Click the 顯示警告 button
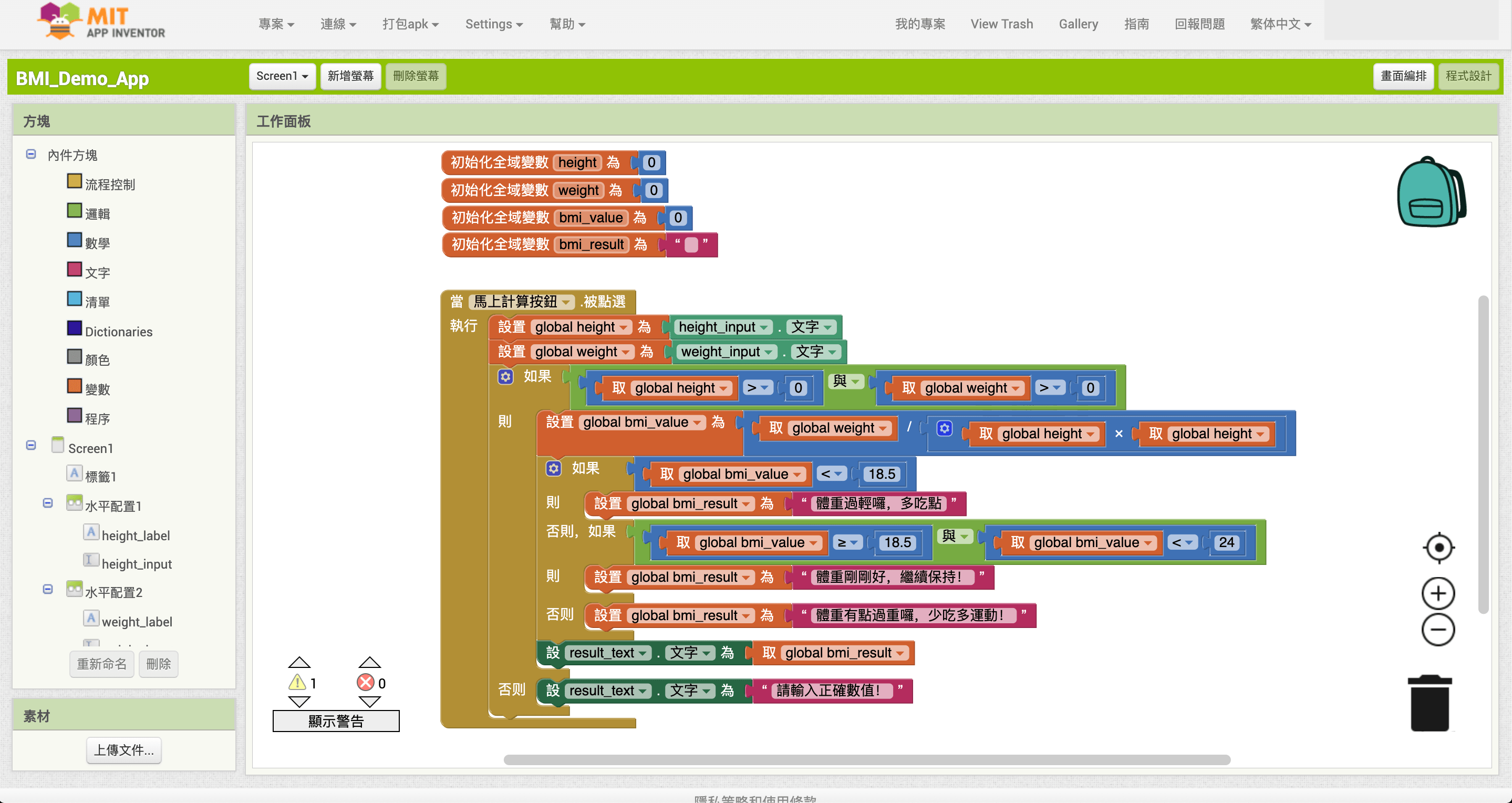1512x803 pixels. (336, 721)
